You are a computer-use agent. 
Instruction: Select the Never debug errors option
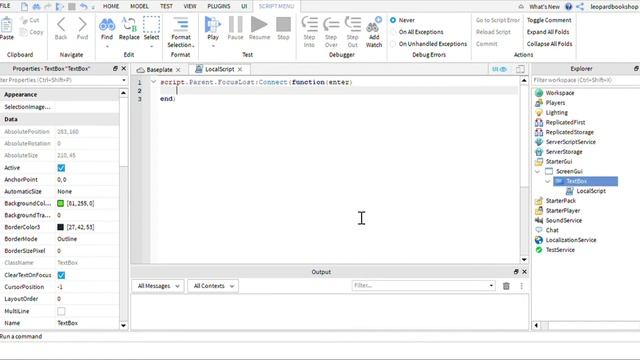click(393, 20)
